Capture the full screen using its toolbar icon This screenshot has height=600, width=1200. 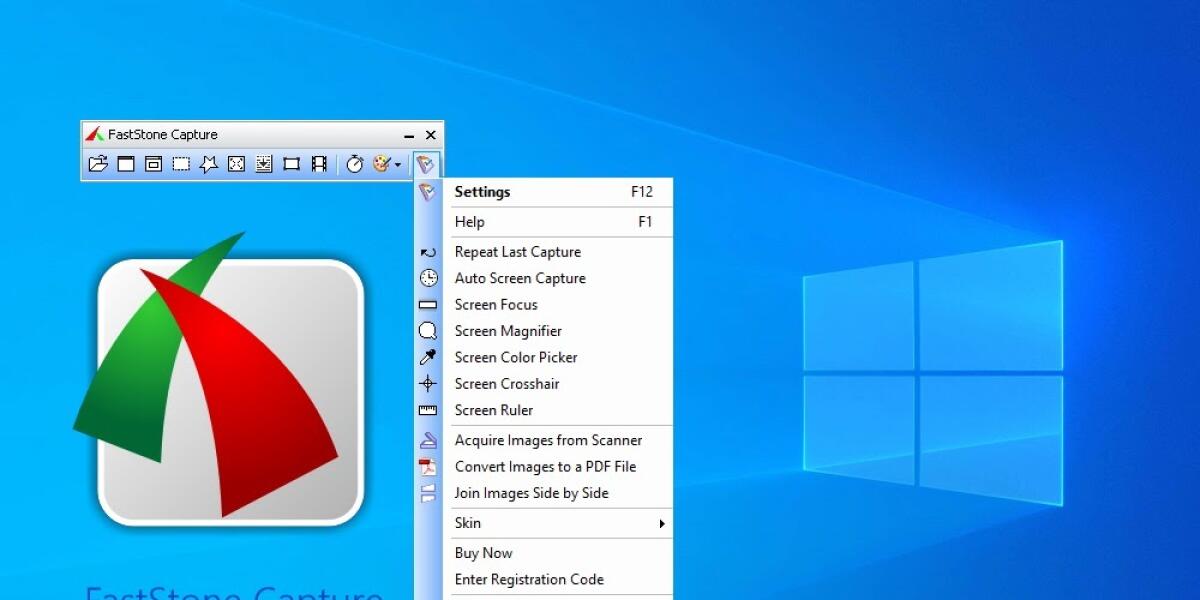pos(235,164)
